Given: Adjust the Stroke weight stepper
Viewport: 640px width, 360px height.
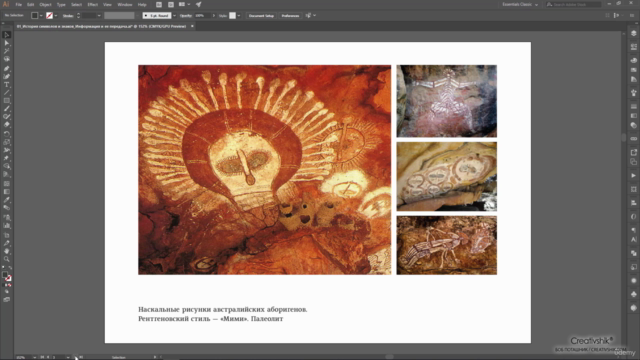Looking at the screenshot, I should (x=78, y=16).
